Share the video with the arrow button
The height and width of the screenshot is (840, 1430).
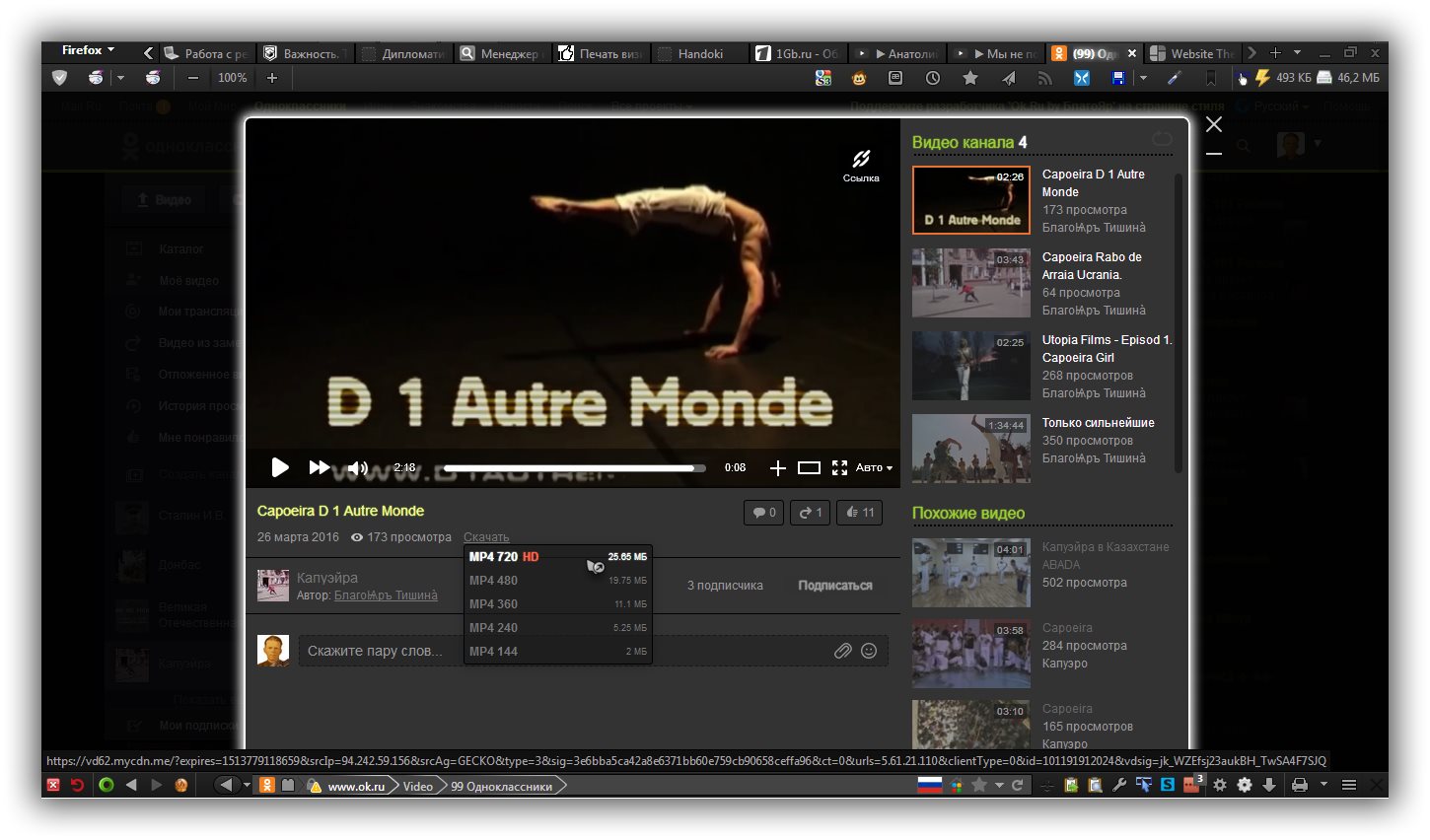(x=810, y=513)
